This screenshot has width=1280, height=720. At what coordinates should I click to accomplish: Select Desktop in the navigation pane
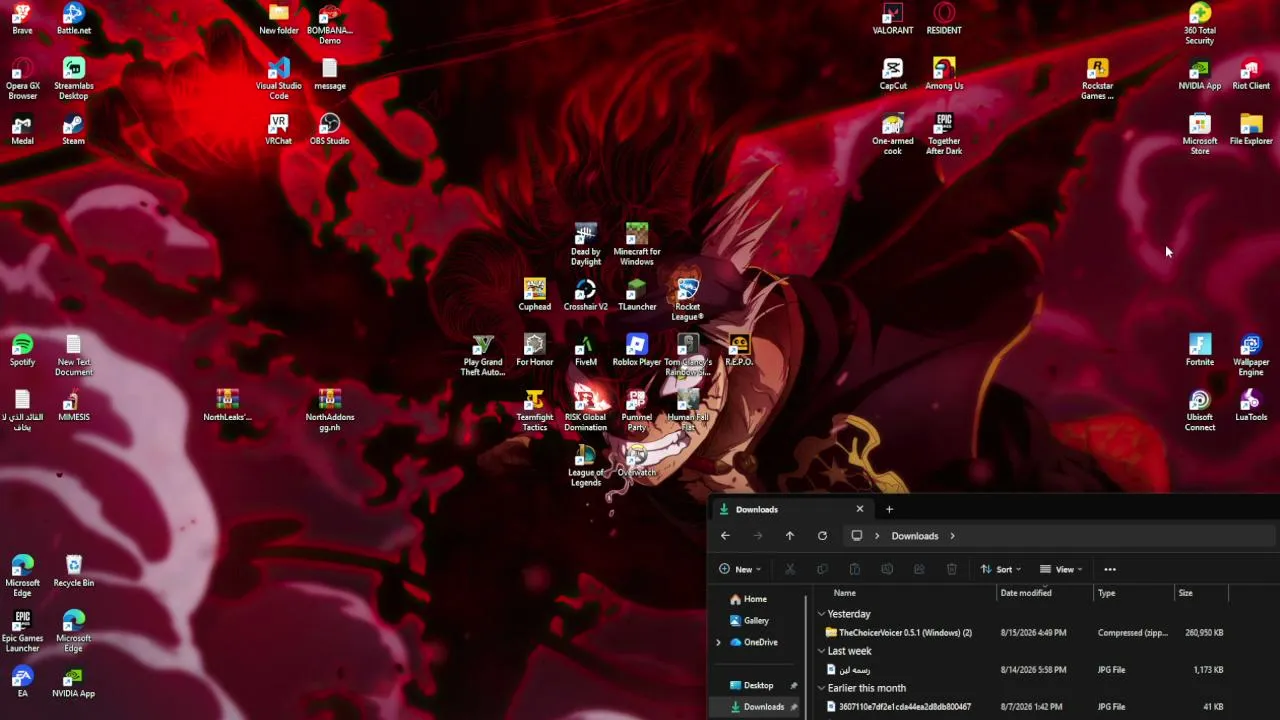click(760, 685)
